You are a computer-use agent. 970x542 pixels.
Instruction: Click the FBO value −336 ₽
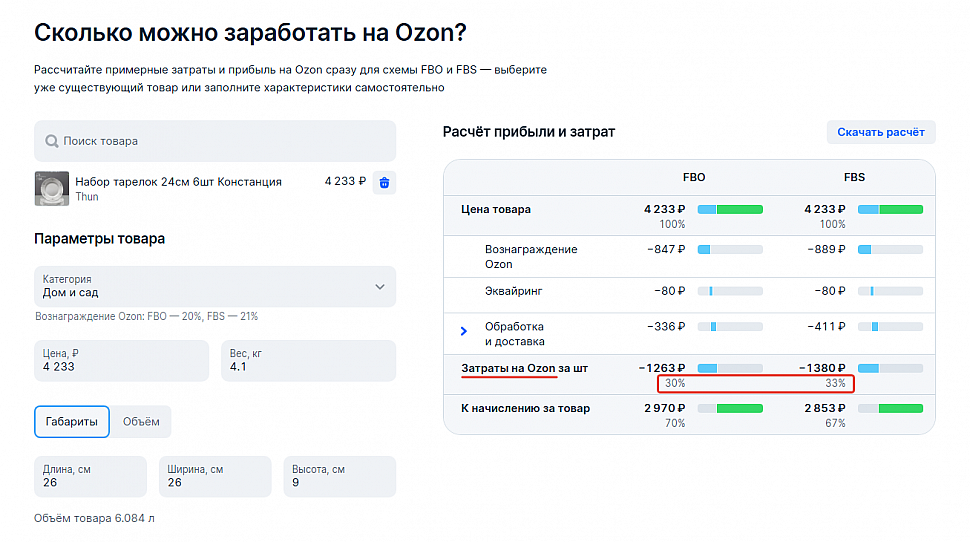pos(666,326)
